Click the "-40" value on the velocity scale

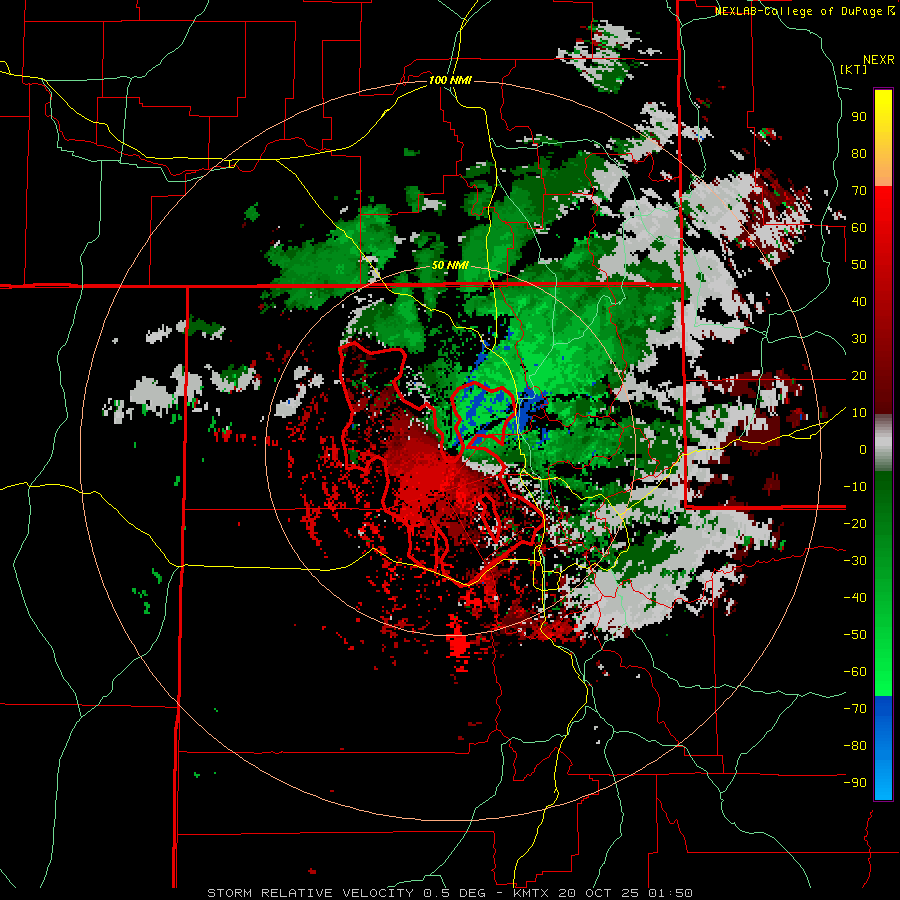pyautogui.click(x=856, y=598)
